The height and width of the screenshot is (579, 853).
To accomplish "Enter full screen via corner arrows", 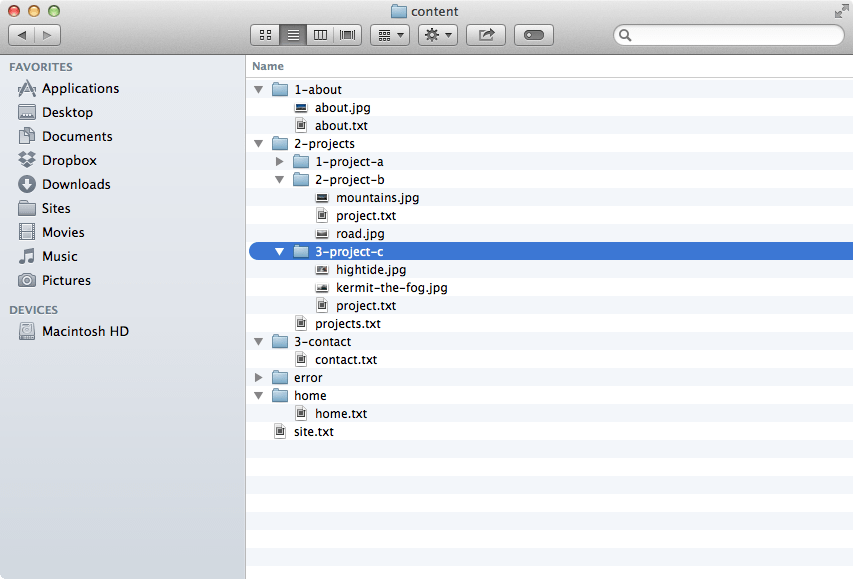I will (841, 11).
